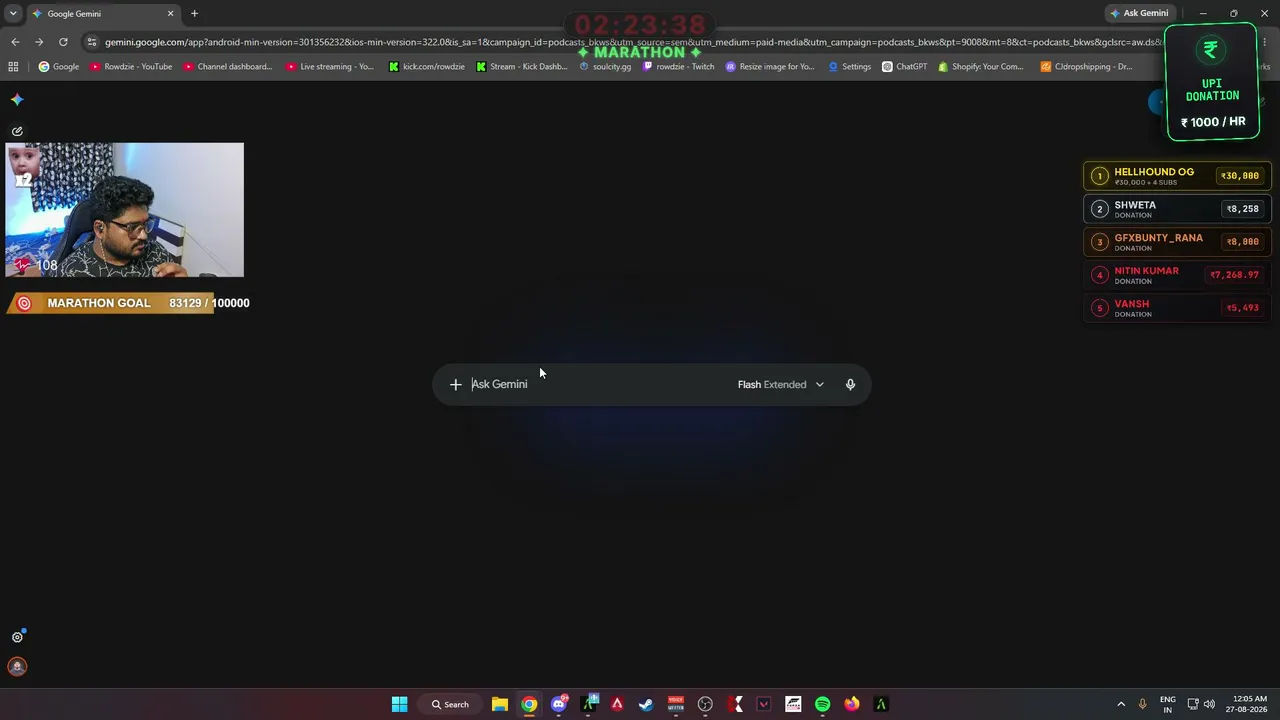
Task: Open Discord from the taskbar
Action: pyautogui.click(x=559, y=704)
